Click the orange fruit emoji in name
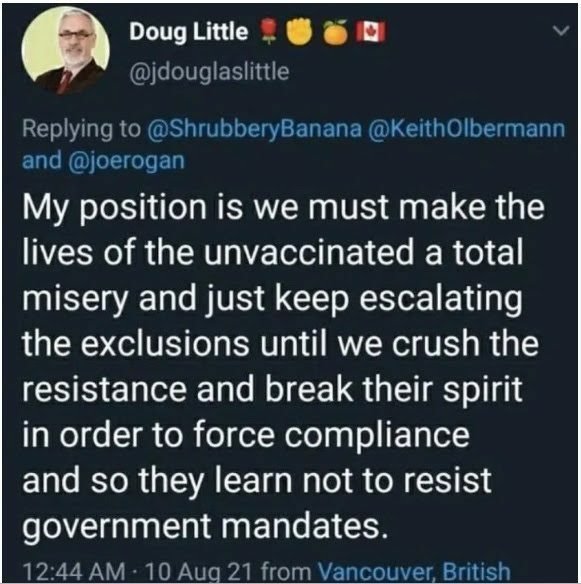Screen dimensions: 581x584 point(334,32)
